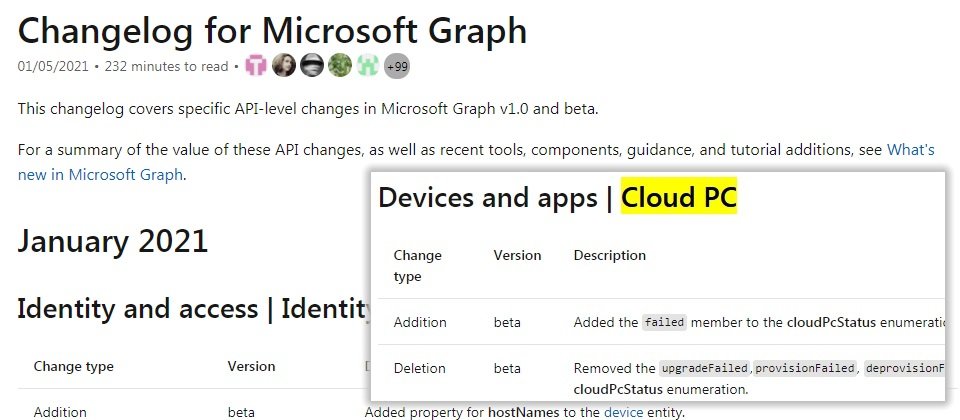
Task: Click the Changelog for Microsoft Graph title
Action: [x=272, y=30]
